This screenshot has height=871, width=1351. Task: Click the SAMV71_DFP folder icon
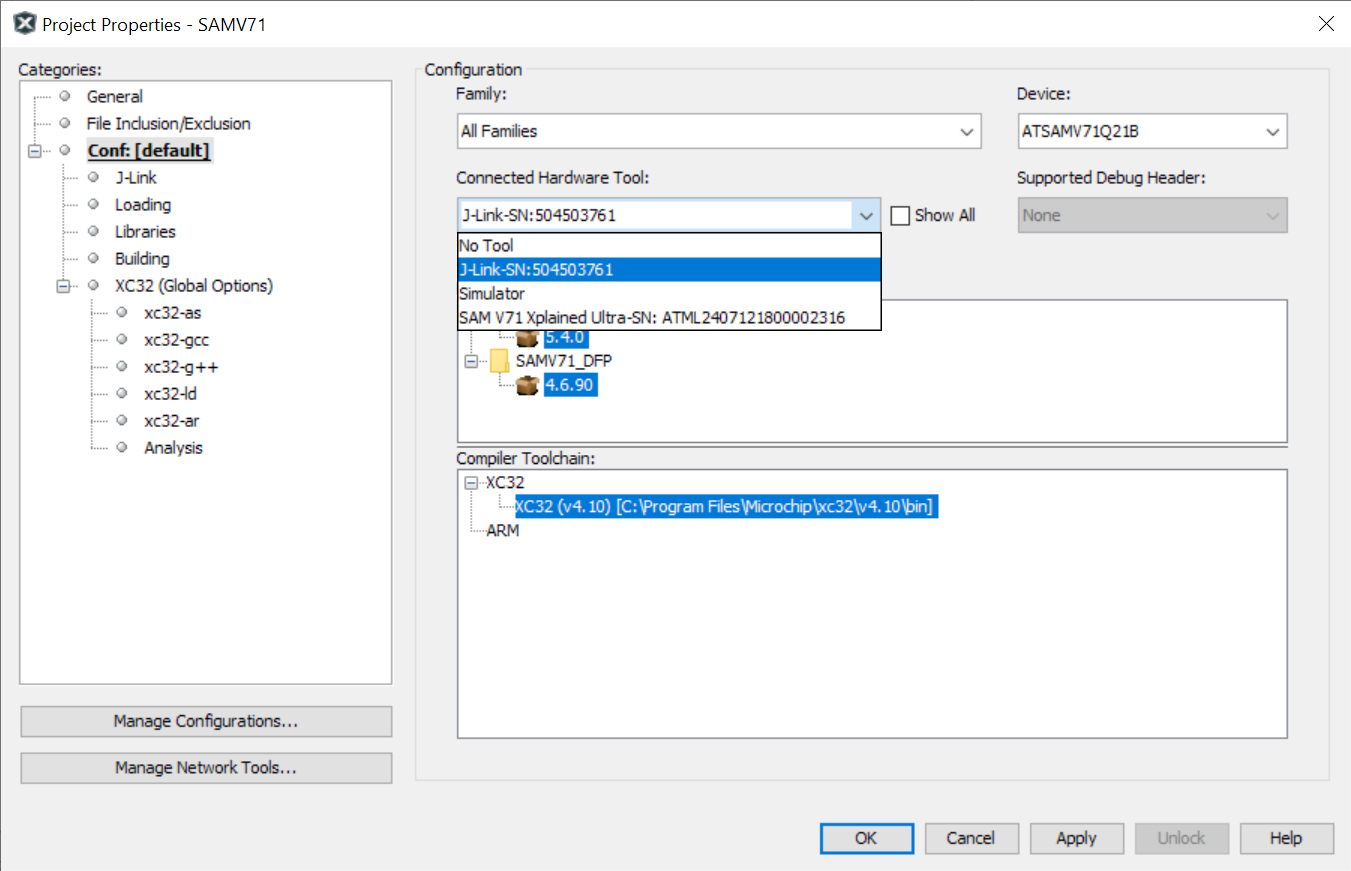[499, 360]
